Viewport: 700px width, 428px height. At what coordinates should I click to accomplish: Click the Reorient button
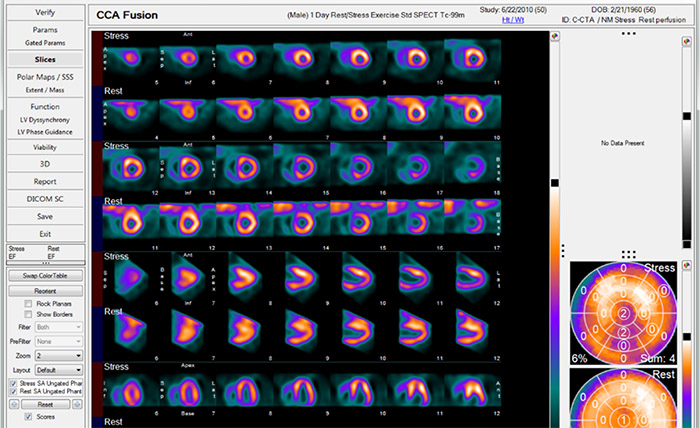pos(46,291)
